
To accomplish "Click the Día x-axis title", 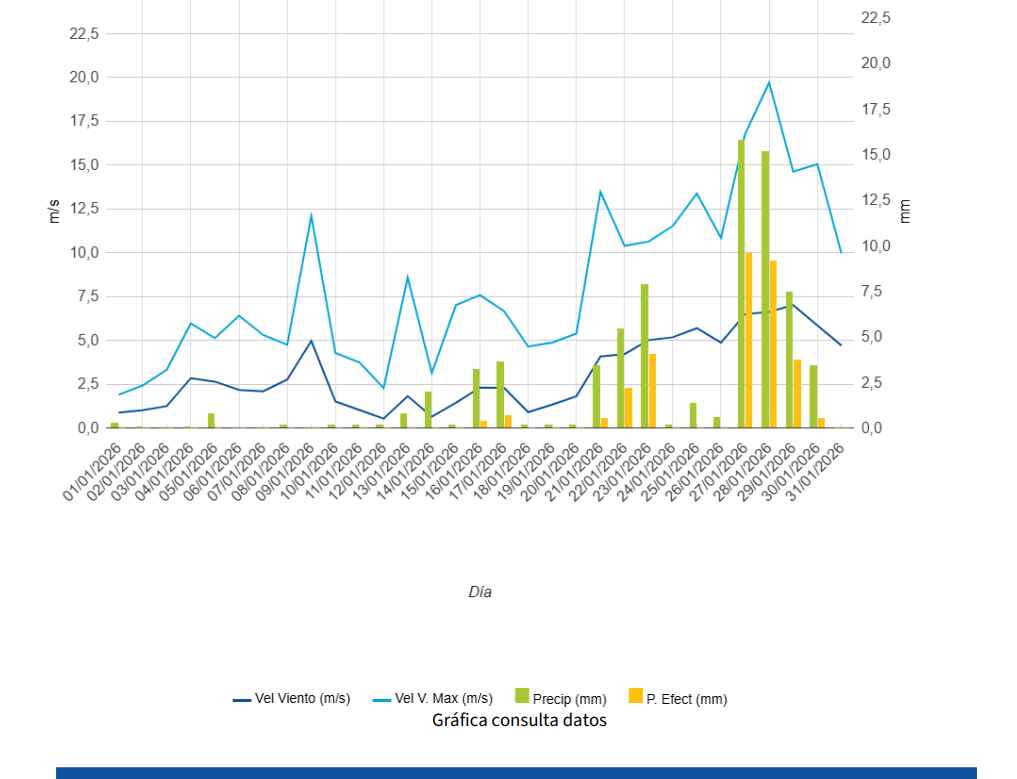I will point(480,592).
